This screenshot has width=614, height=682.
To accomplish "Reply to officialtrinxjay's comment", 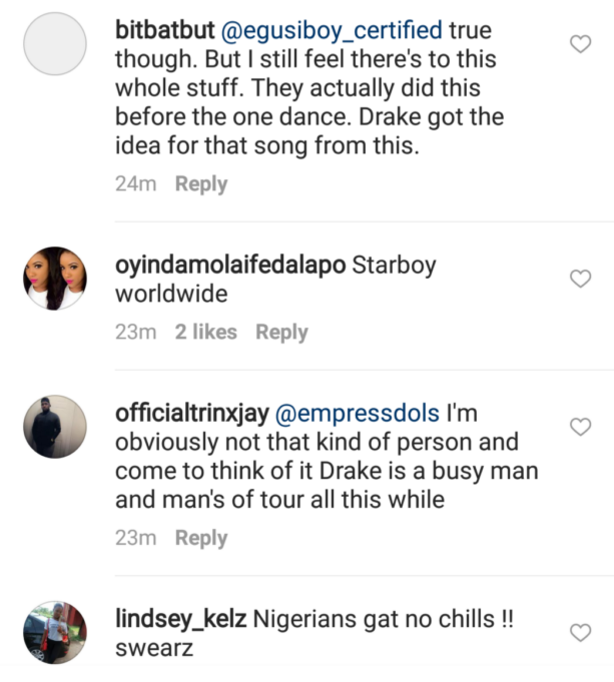I will [201, 538].
